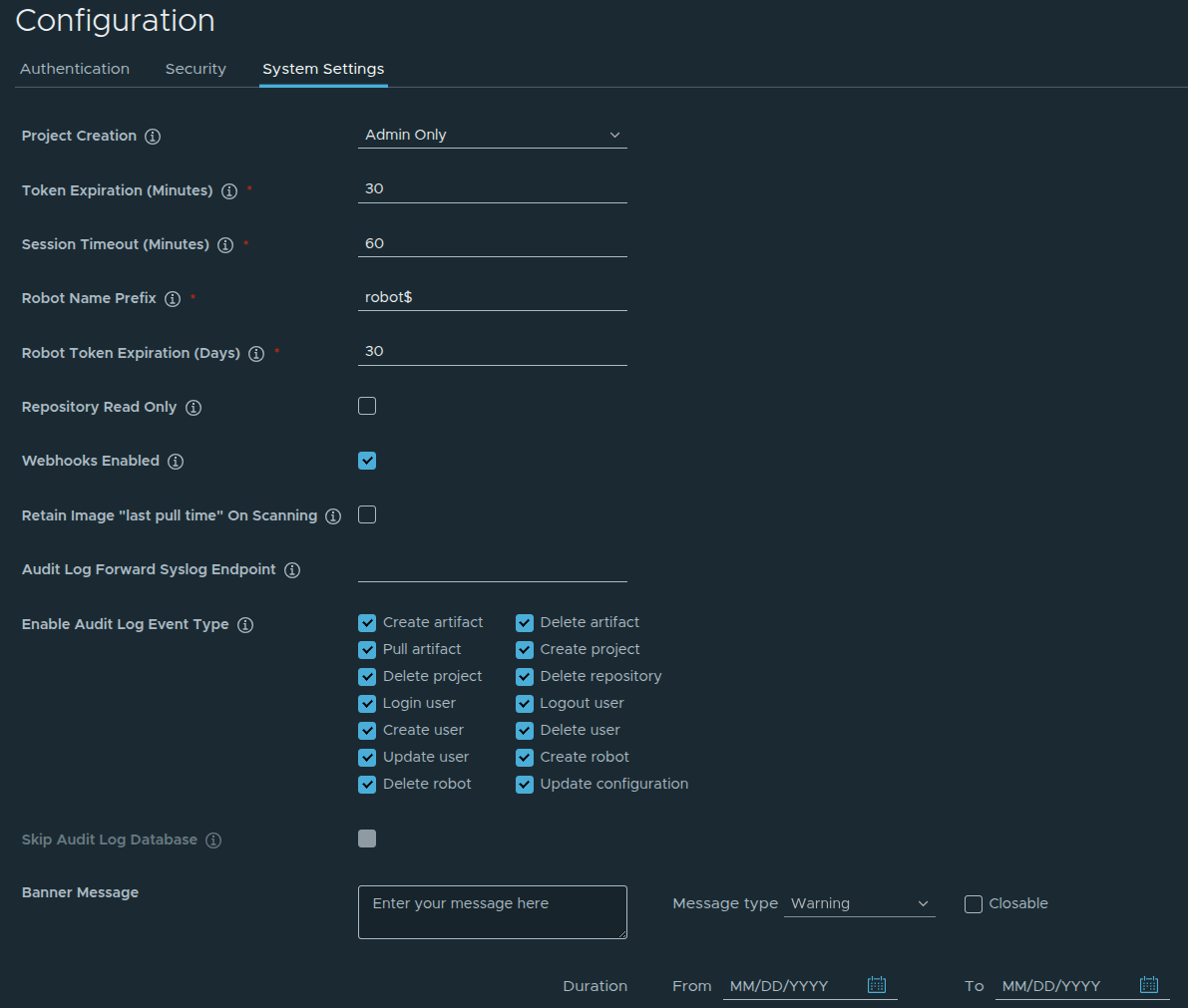Focus the Robot Token Expiration field
Viewport: 1188px width, 1008px height.
(492, 351)
